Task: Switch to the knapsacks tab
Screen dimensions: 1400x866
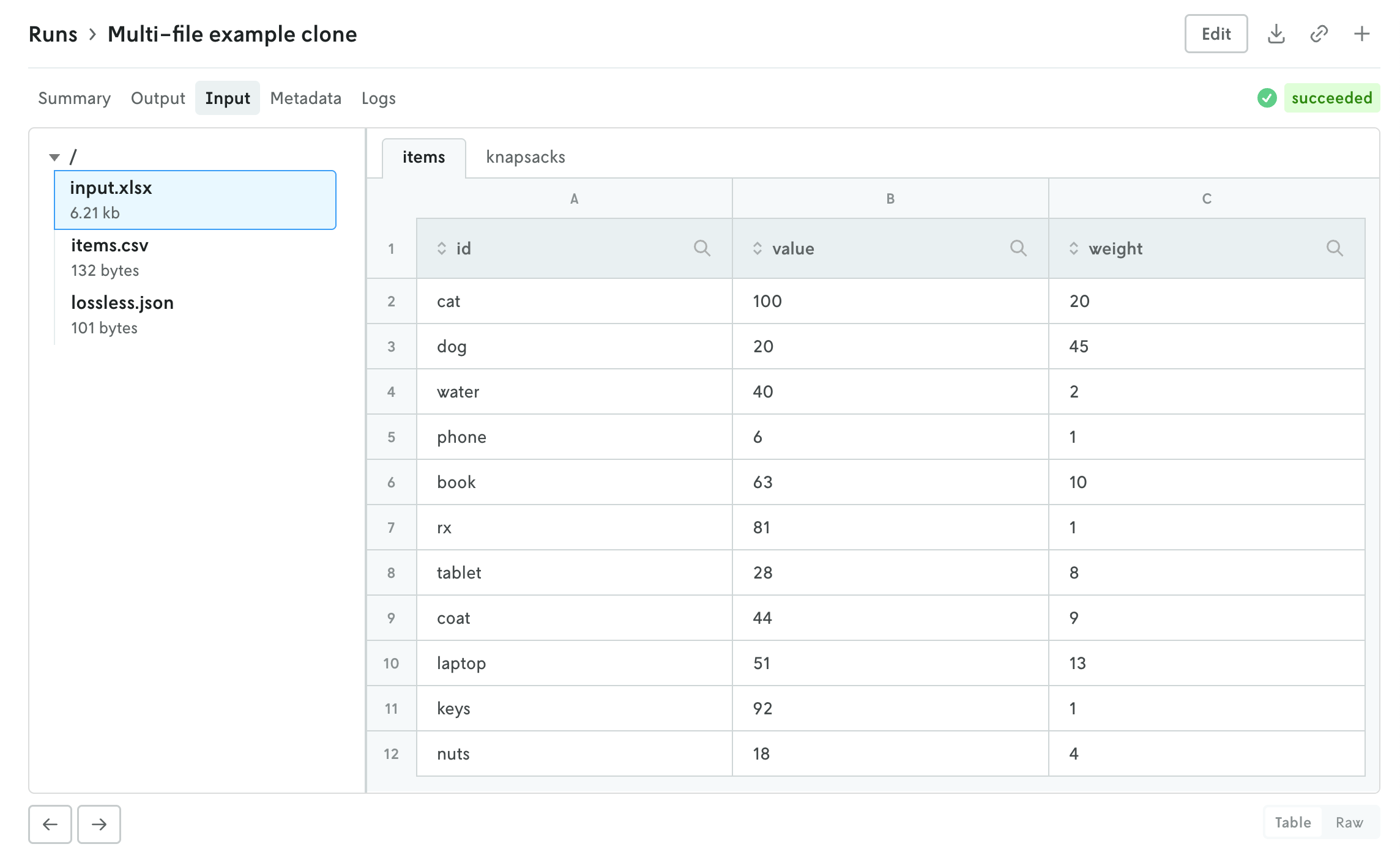Action: point(525,157)
